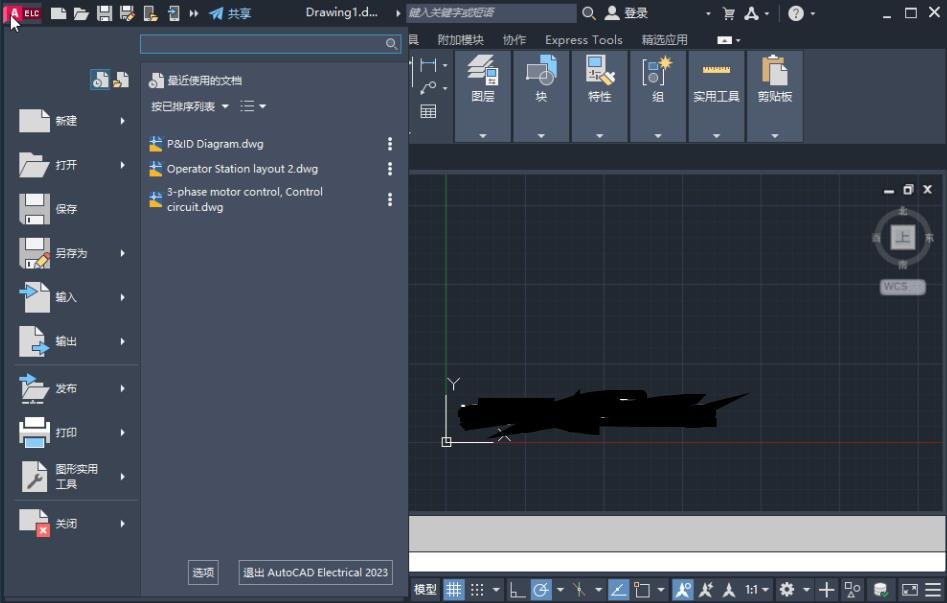947x603 pixels.
Task: Expand the 特性 properties panel
Action: tap(600, 136)
